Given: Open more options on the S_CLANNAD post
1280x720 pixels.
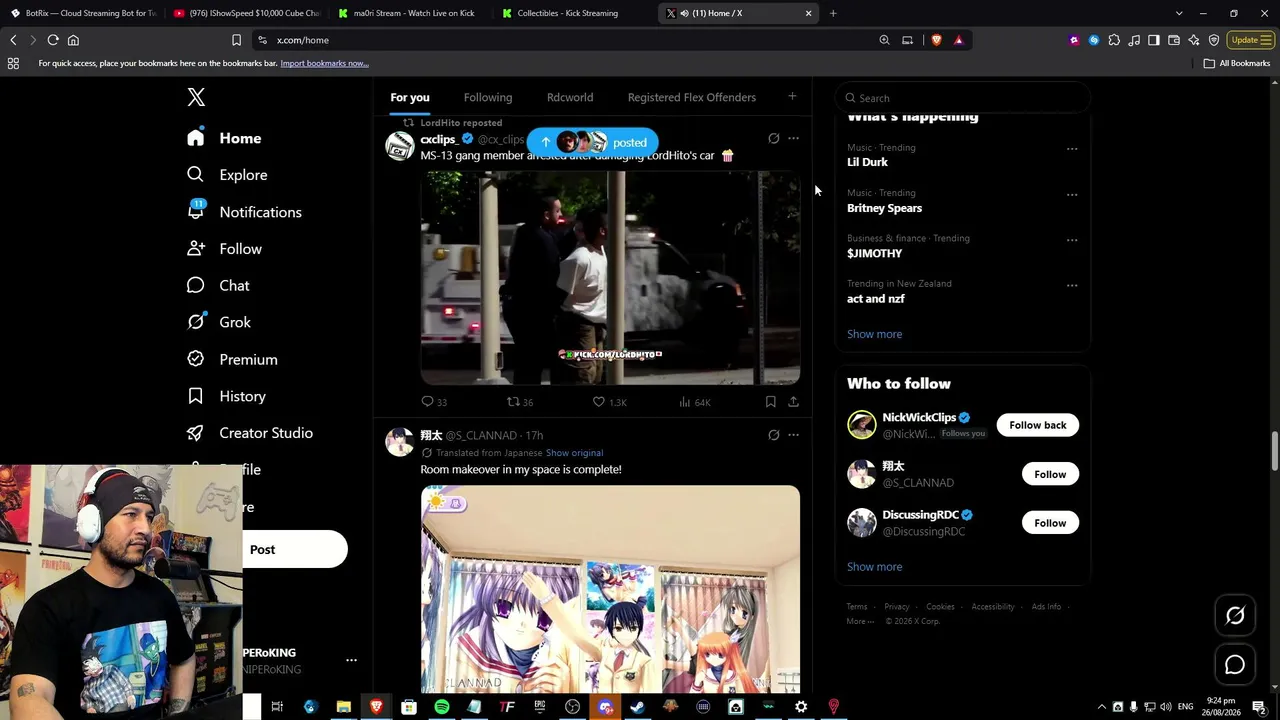Looking at the screenshot, I should tap(793, 435).
